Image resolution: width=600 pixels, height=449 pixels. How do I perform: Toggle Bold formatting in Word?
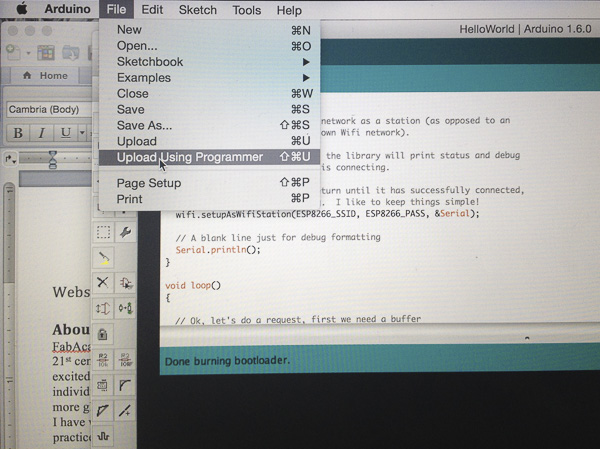(18, 133)
